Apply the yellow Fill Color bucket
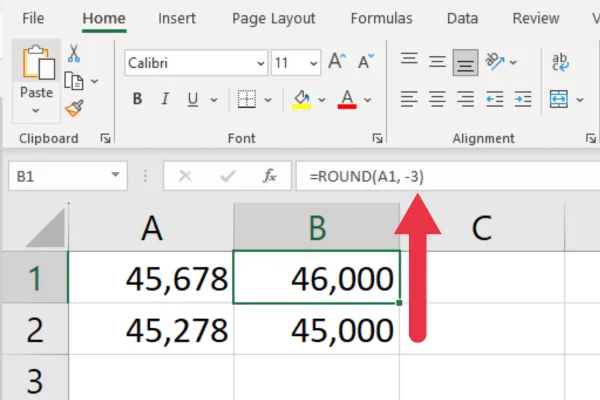Viewport: 600px width, 400px height. click(302, 100)
